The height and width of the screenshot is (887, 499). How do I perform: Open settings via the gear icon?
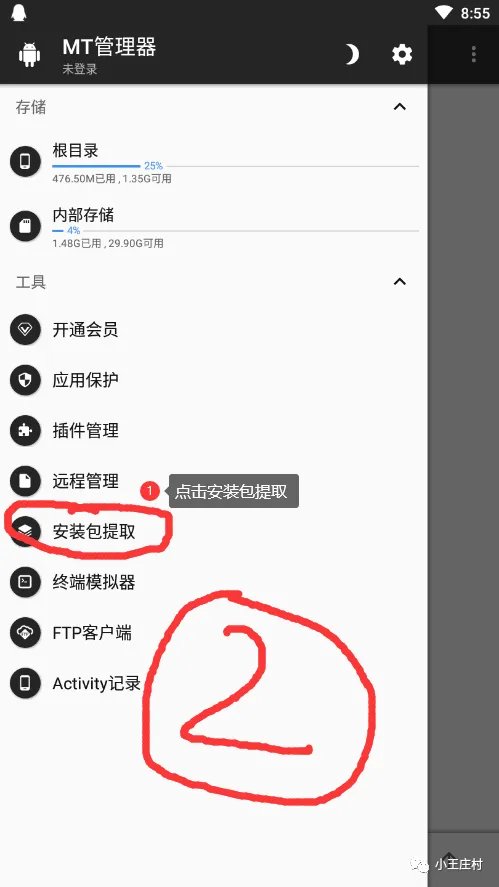[x=402, y=54]
